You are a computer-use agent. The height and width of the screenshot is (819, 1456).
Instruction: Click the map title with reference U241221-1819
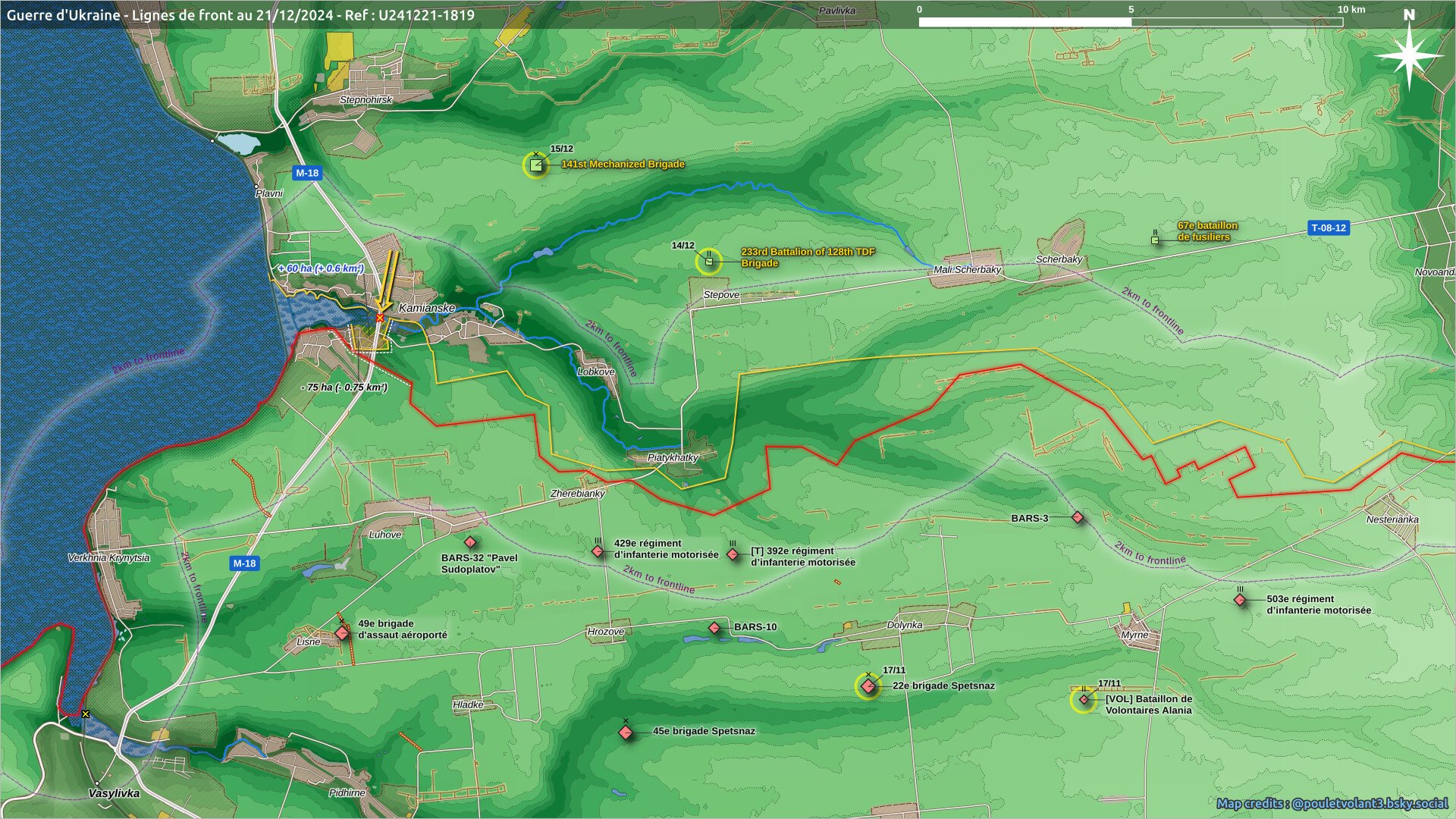[x=240, y=14]
